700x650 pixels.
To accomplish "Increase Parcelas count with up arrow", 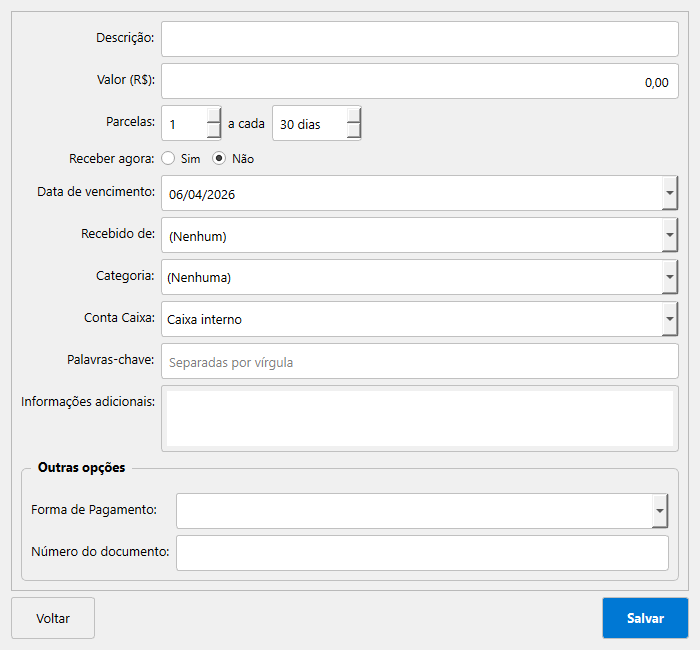I will point(213,115).
